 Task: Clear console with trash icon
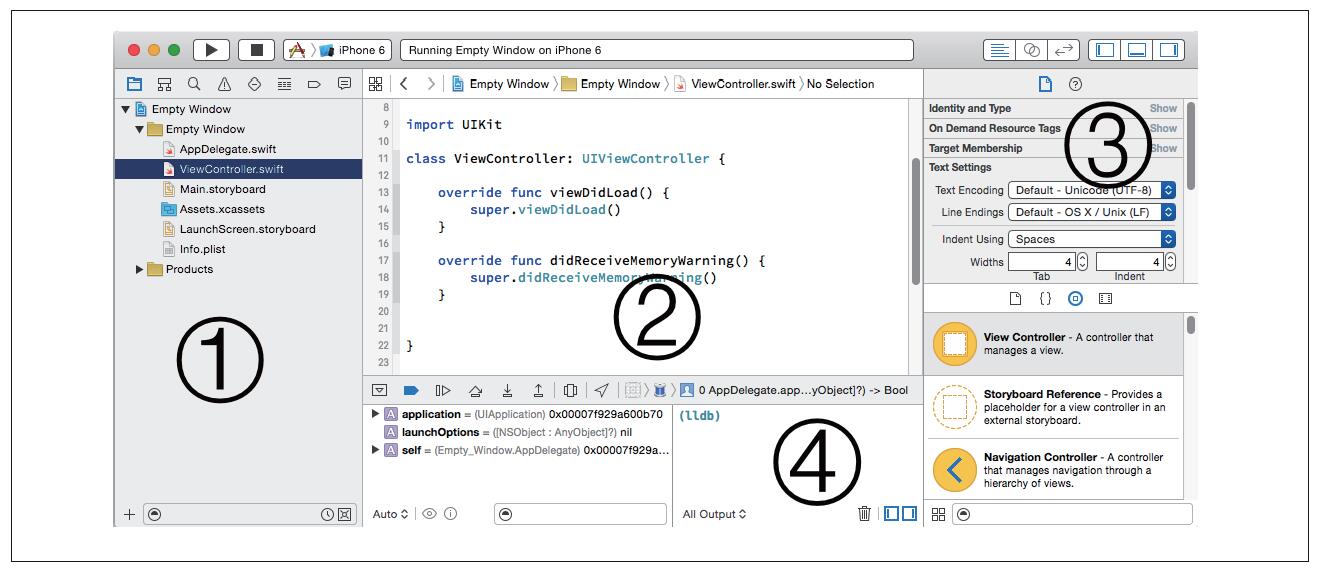(865, 514)
